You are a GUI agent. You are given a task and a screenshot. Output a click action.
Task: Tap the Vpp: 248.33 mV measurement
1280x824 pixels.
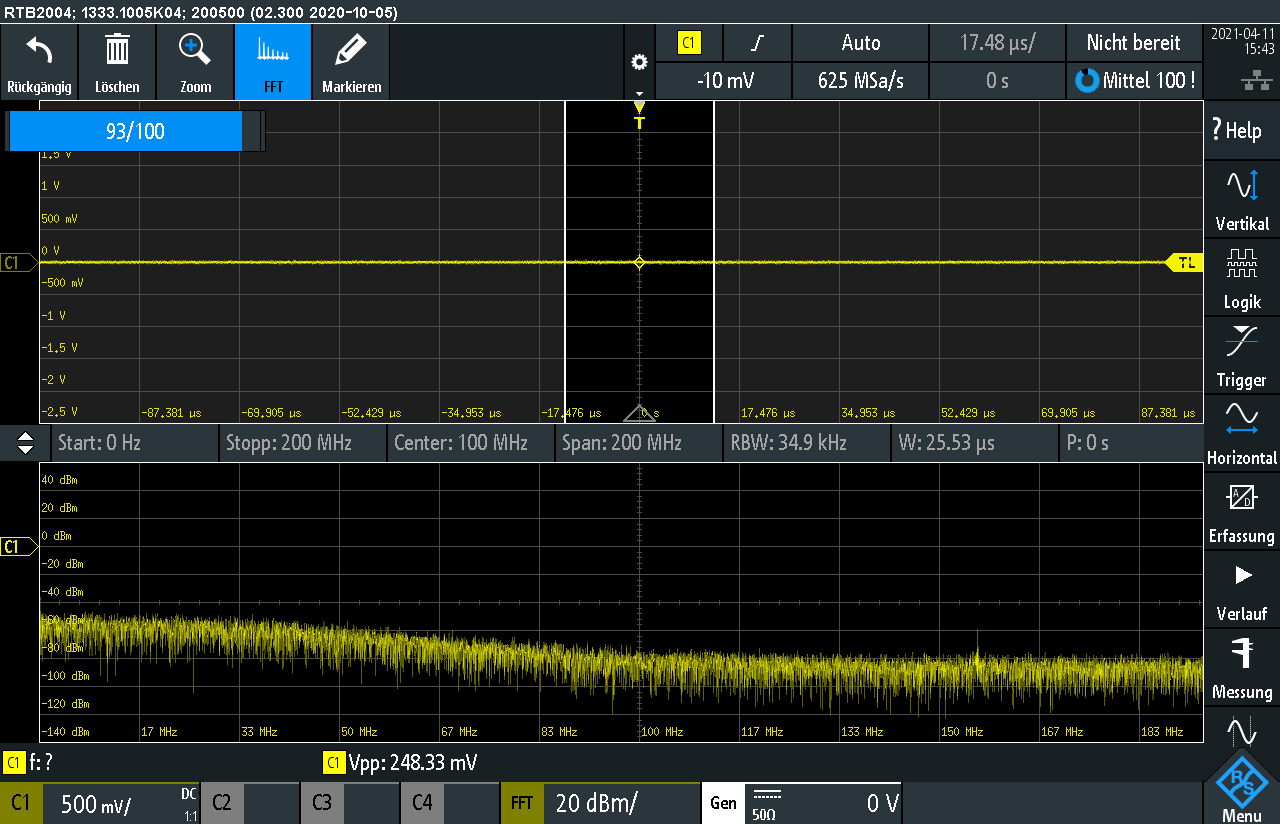coord(400,763)
